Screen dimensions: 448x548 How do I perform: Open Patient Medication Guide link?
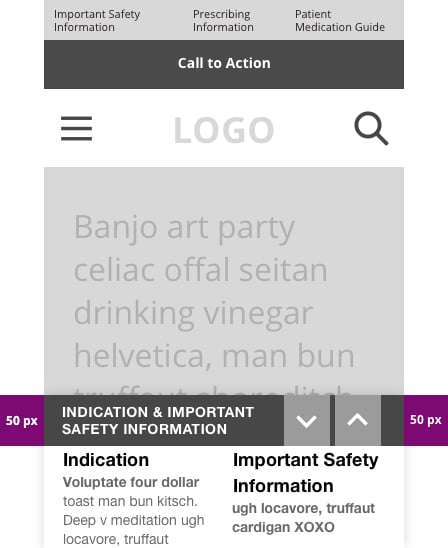click(340, 21)
